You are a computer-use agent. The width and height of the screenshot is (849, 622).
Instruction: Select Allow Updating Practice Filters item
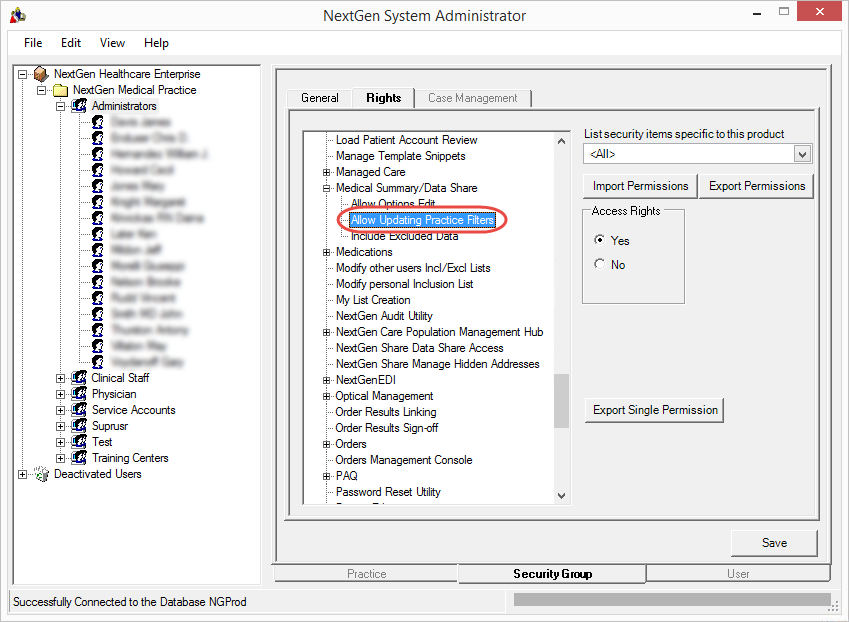coord(422,220)
